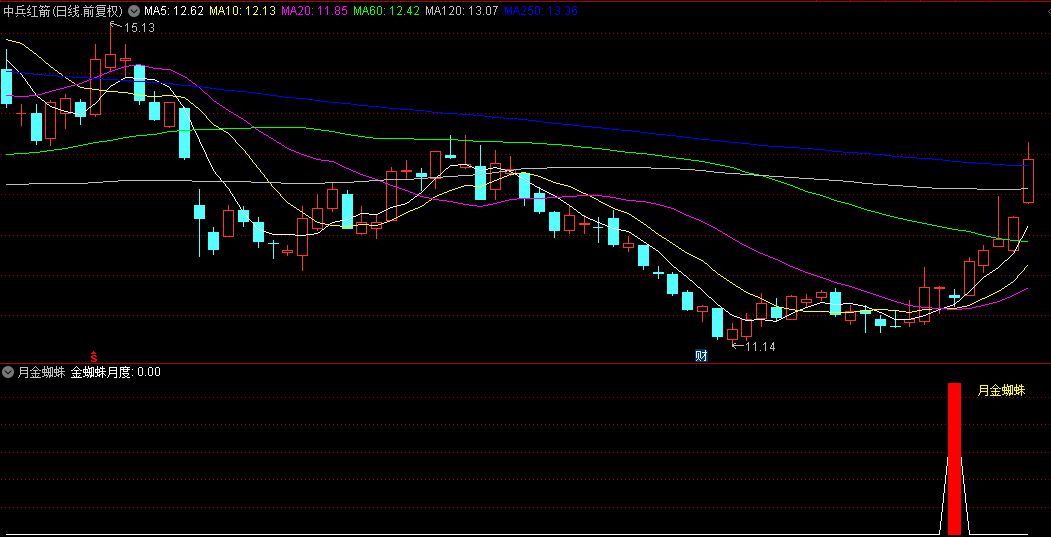
Task: Open the 月金蜘蛛 indicator dropdown arrow
Action: pyautogui.click(x=9, y=372)
